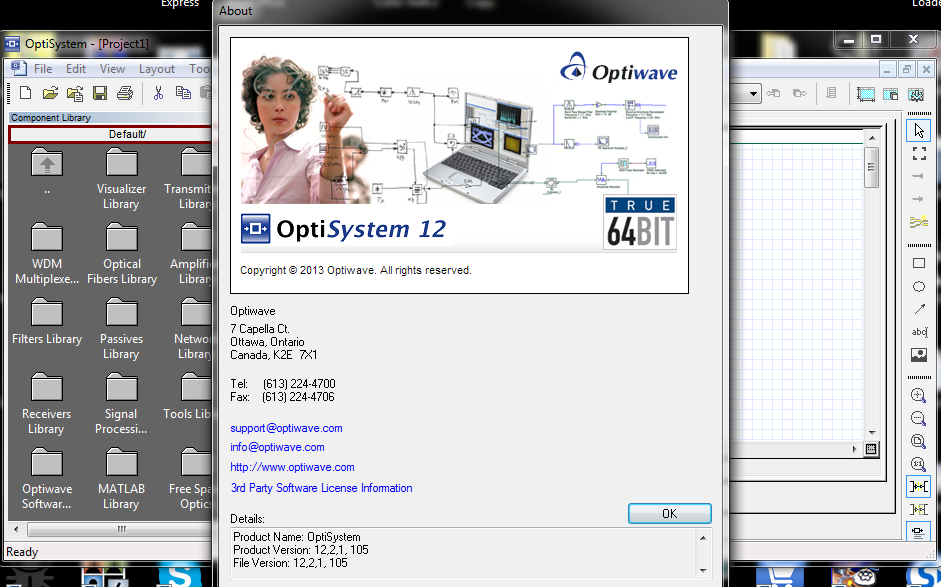Select the diagonal arrow line drawing tool
Image resolution: width=941 pixels, height=587 pixels.
[919, 309]
